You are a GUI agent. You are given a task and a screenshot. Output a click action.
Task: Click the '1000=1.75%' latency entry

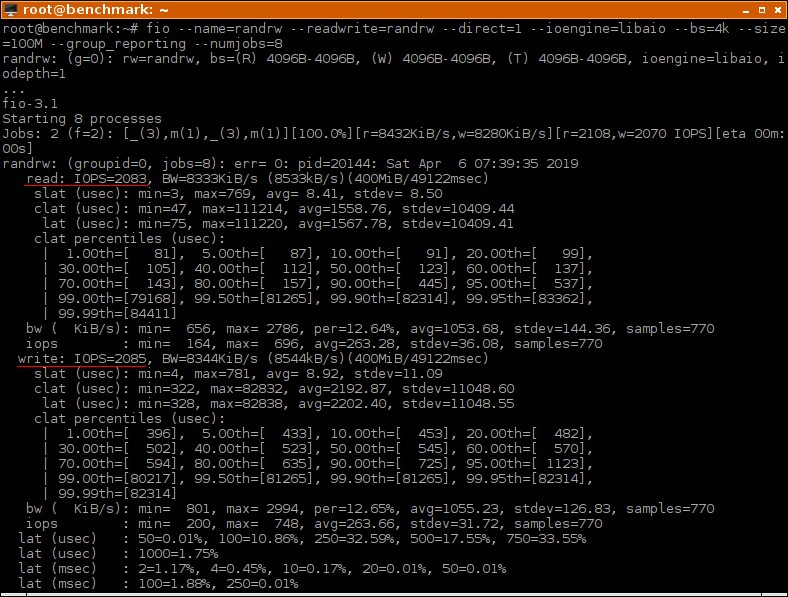(178, 554)
